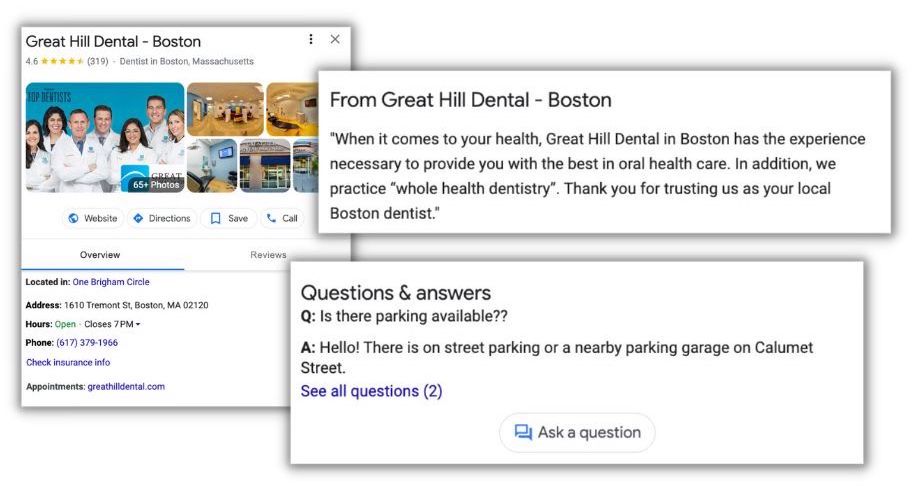Click the green Open hours status

tap(65, 324)
